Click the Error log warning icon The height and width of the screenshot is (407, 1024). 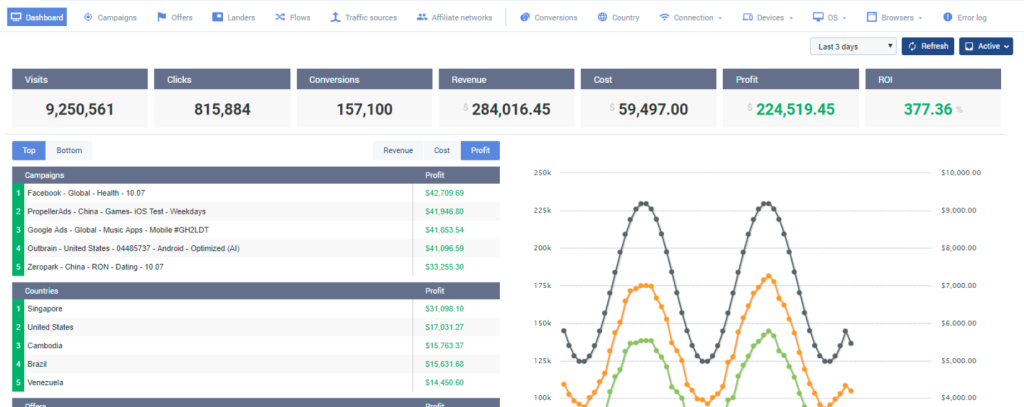pyautogui.click(x=948, y=17)
